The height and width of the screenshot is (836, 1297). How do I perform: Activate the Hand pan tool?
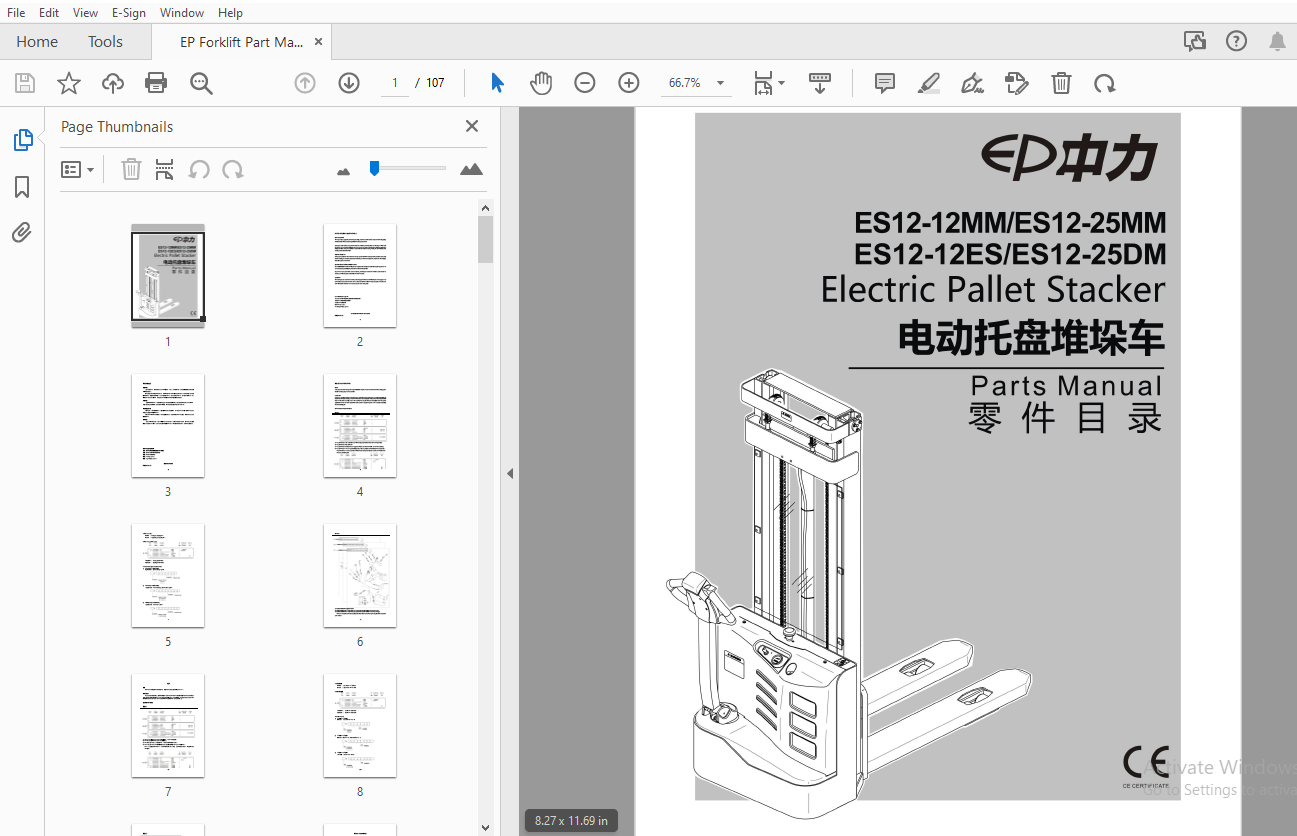(541, 83)
